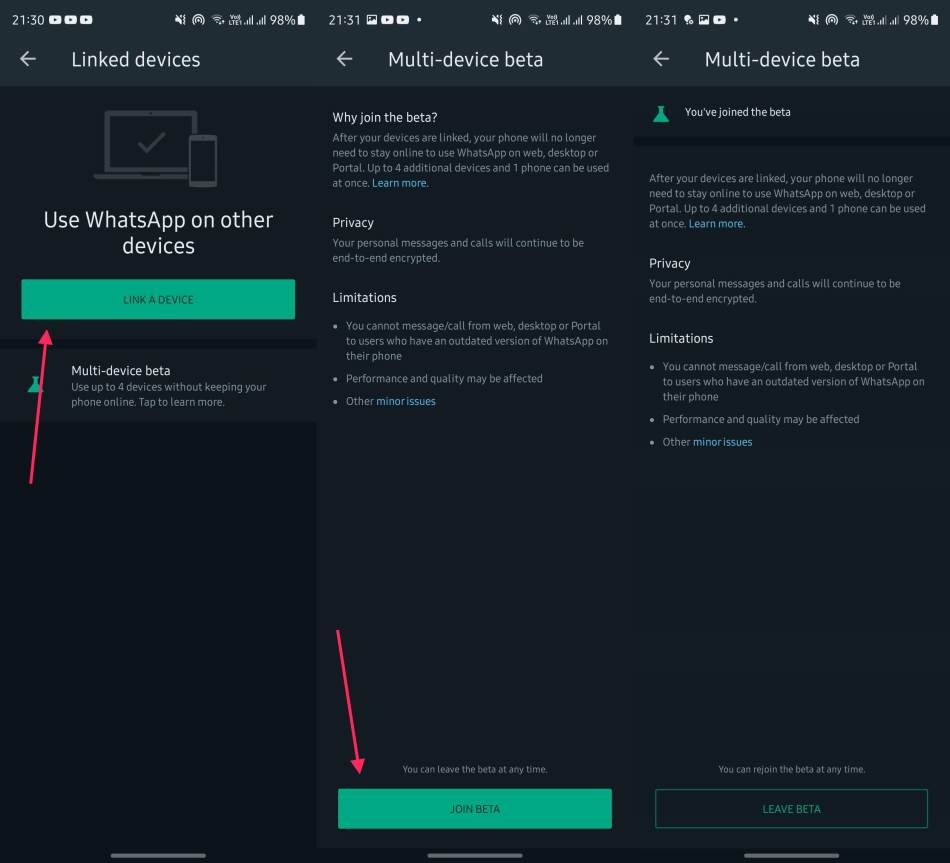This screenshot has width=950, height=863.
Task: Tap 'Performance and quality may be affected' on LEAVE BETA screen
Action: 761,419
